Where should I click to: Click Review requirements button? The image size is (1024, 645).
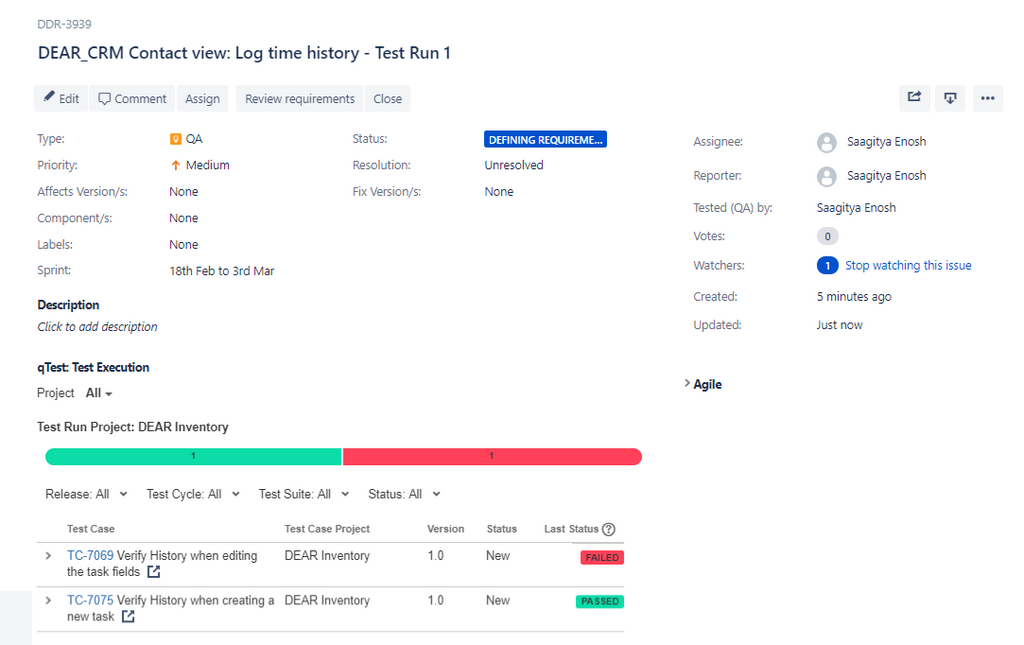click(x=300, y=99)
